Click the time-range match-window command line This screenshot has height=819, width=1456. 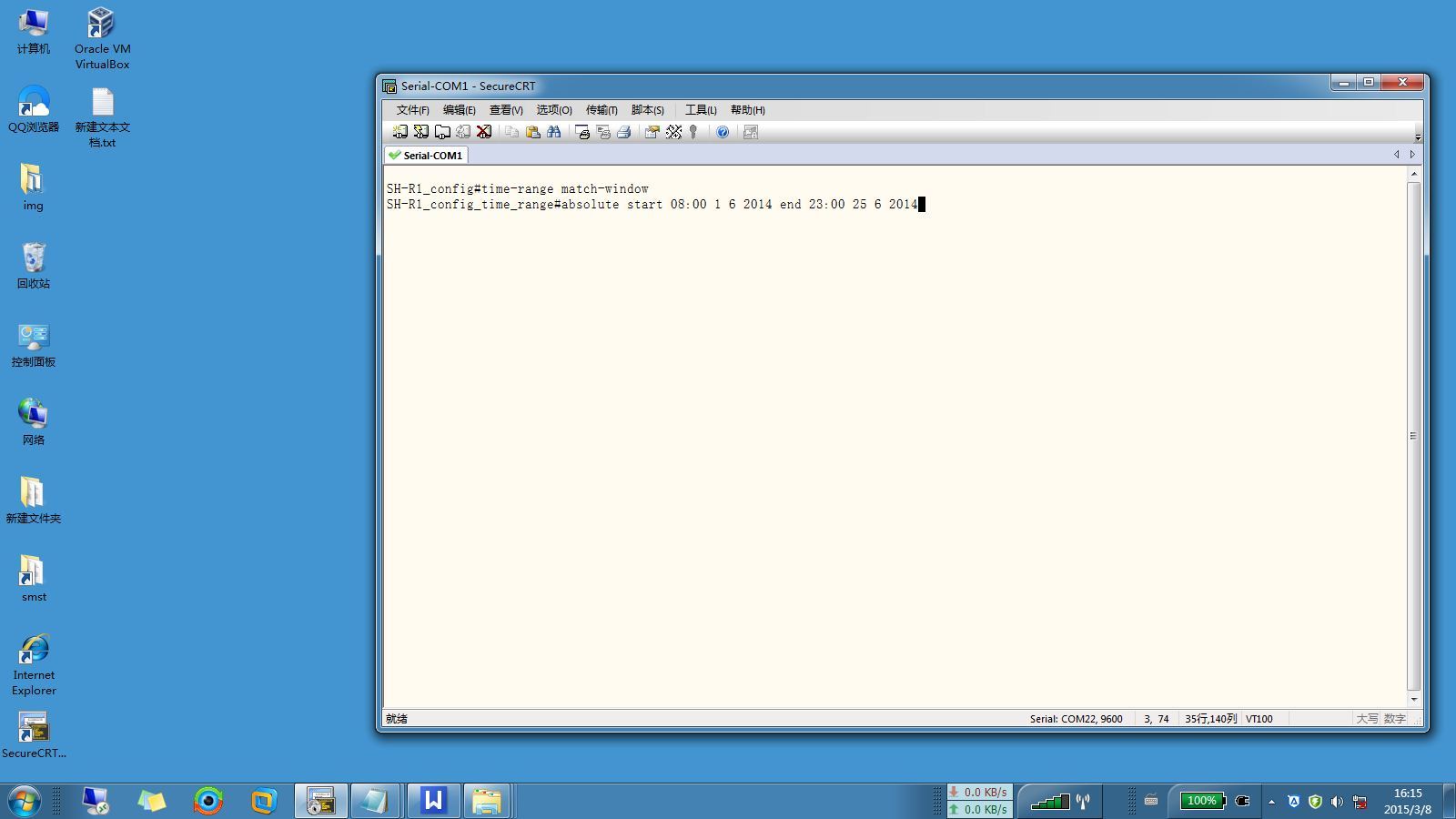click(518, 189)
